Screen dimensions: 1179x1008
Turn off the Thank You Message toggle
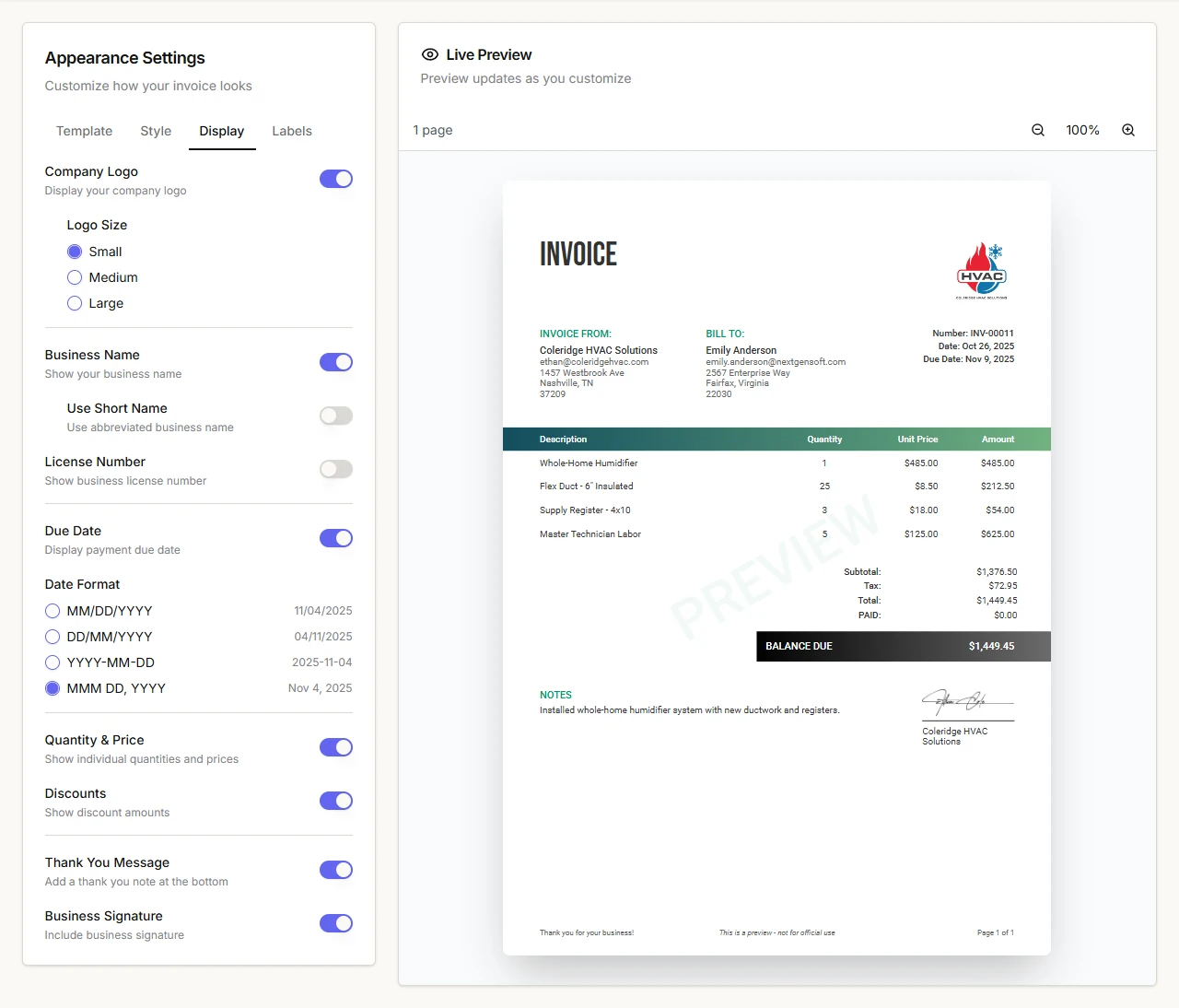pos(336,870)
